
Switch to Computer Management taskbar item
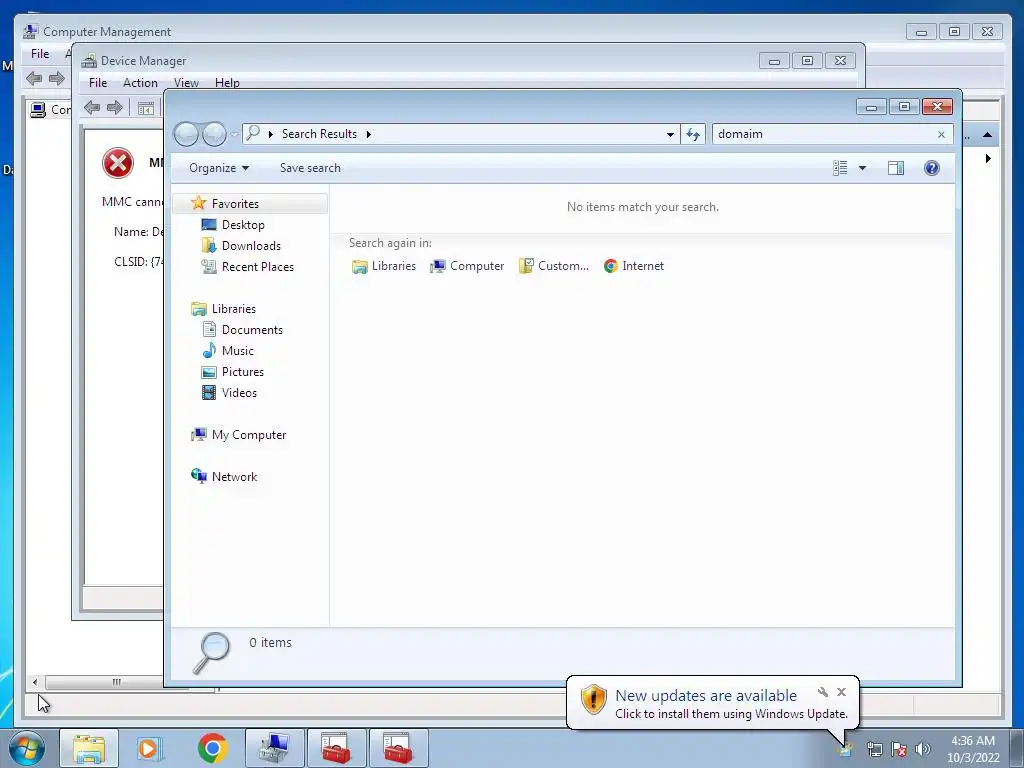(274, 748)
